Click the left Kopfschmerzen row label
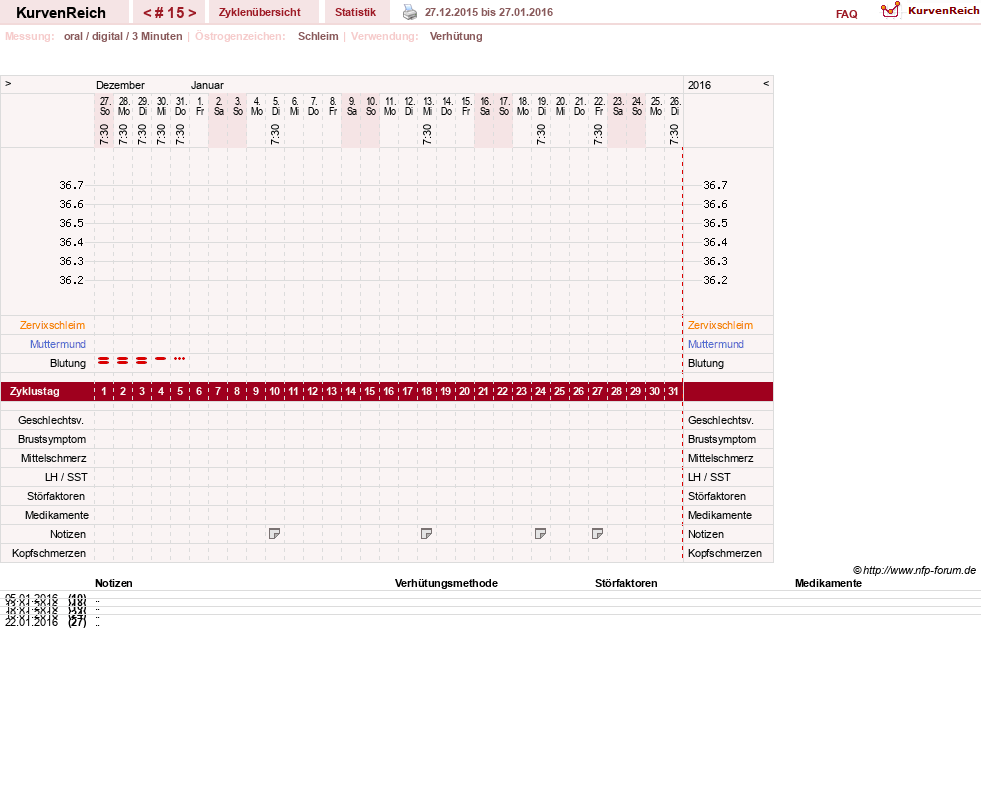The width and height of the screenshot is (981, 802). point(49,554)
